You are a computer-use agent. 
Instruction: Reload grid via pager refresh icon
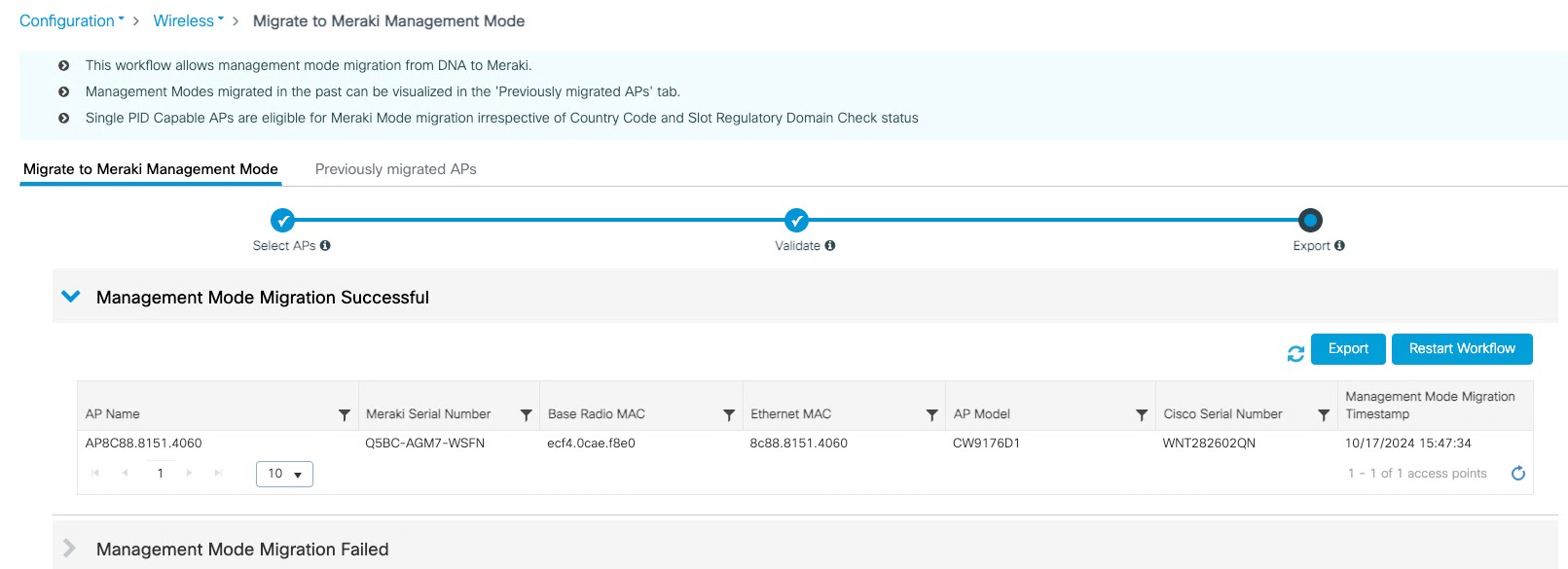[x=1517, y=474]
